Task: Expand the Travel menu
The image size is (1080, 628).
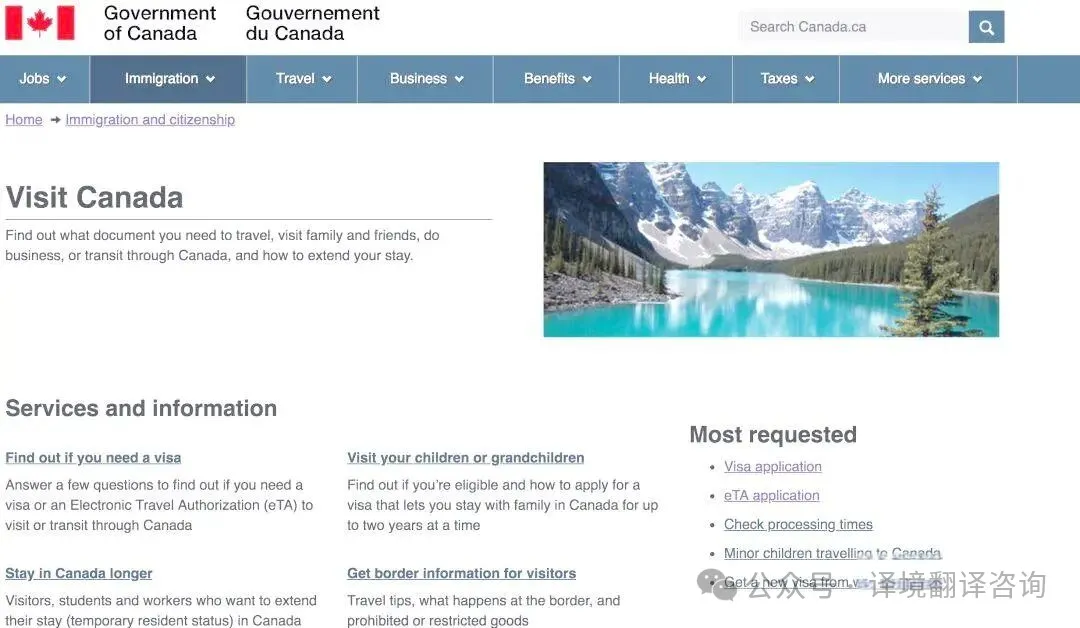Action: coord(303,79)
